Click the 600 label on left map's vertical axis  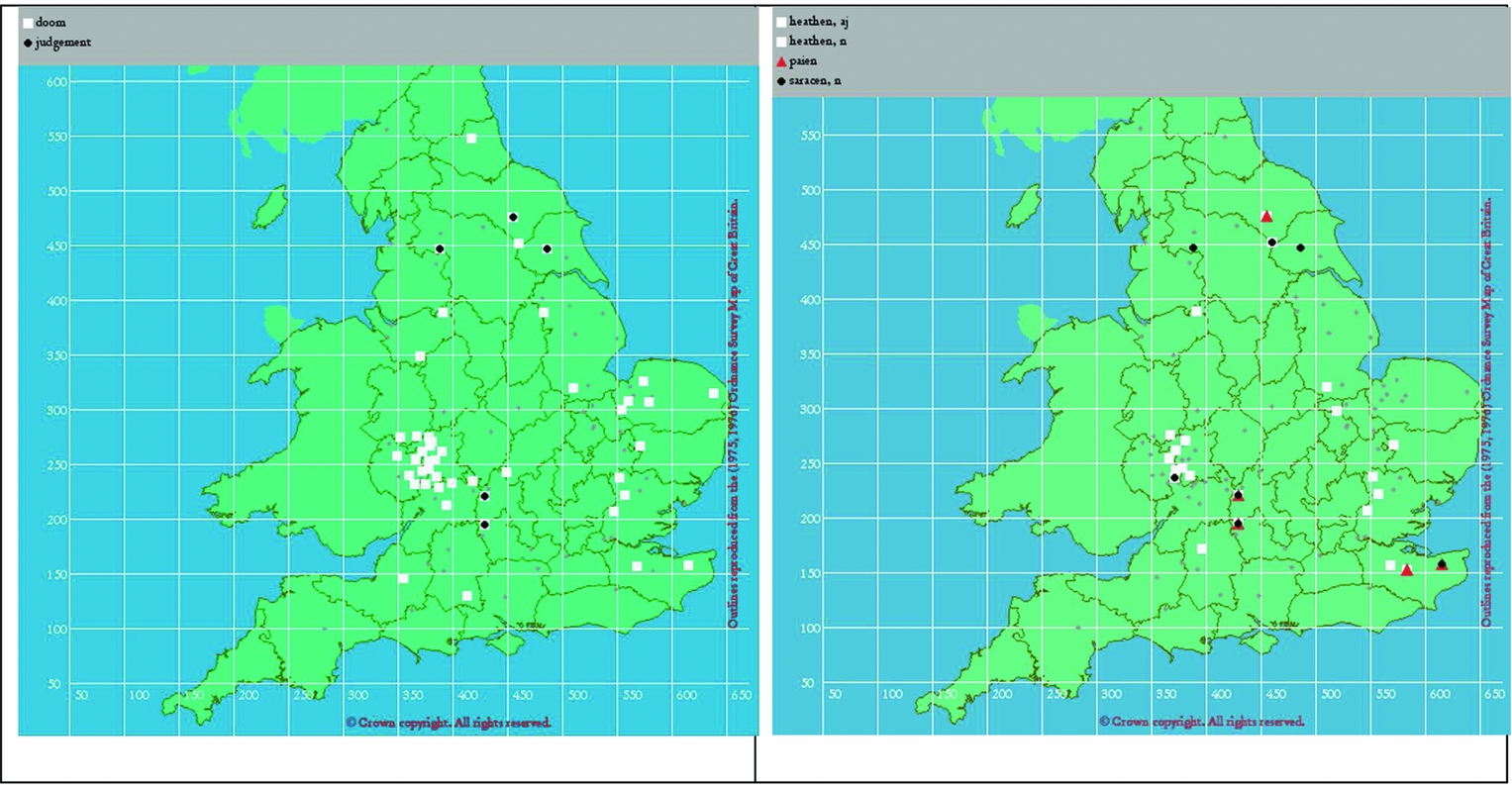click(56, 82)
